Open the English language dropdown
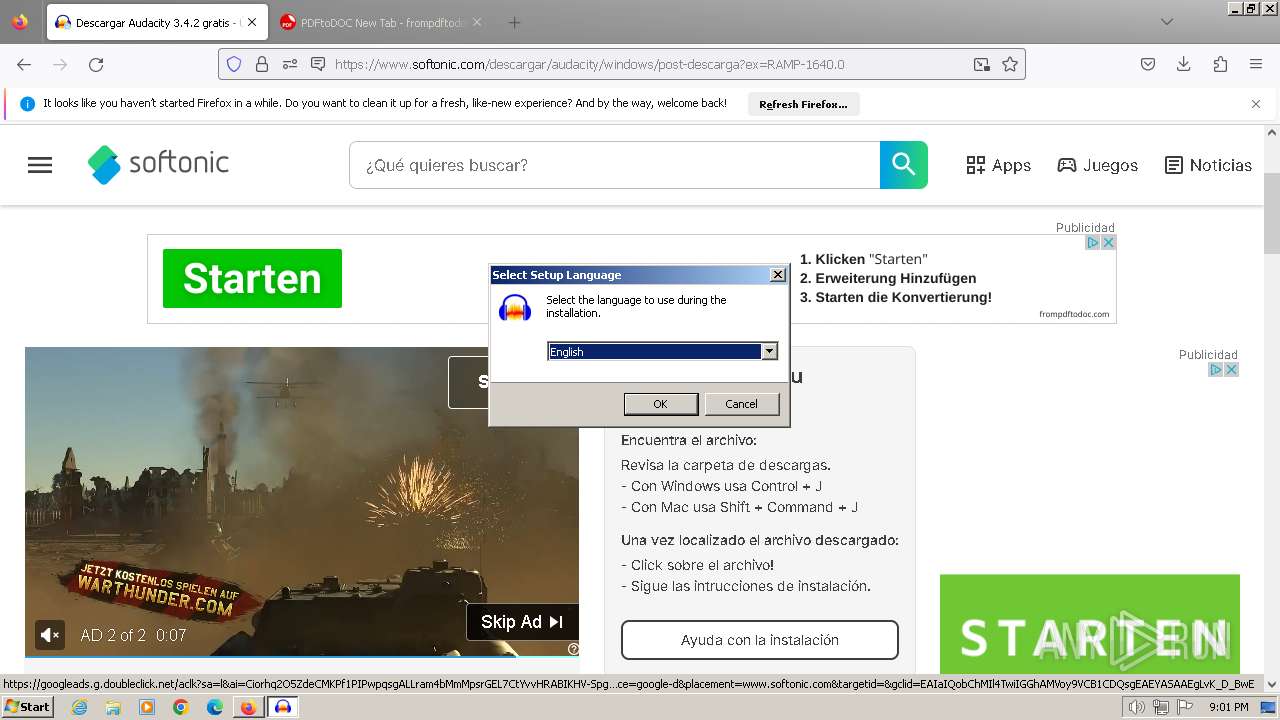Image resolution: width=1280 pixels, height=720 pixels. pyautogui.click(x=769, y=351)
